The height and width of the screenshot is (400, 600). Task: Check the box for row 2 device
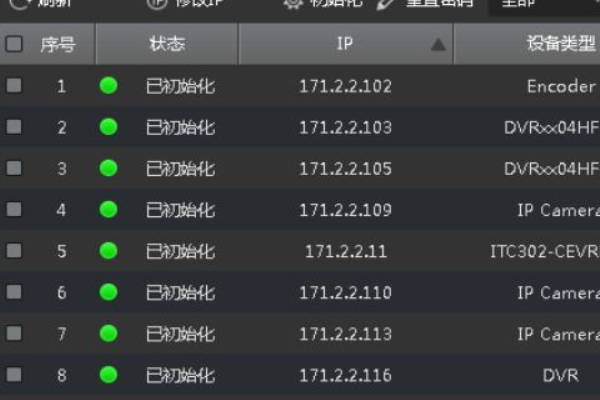[x=14, y=127]
